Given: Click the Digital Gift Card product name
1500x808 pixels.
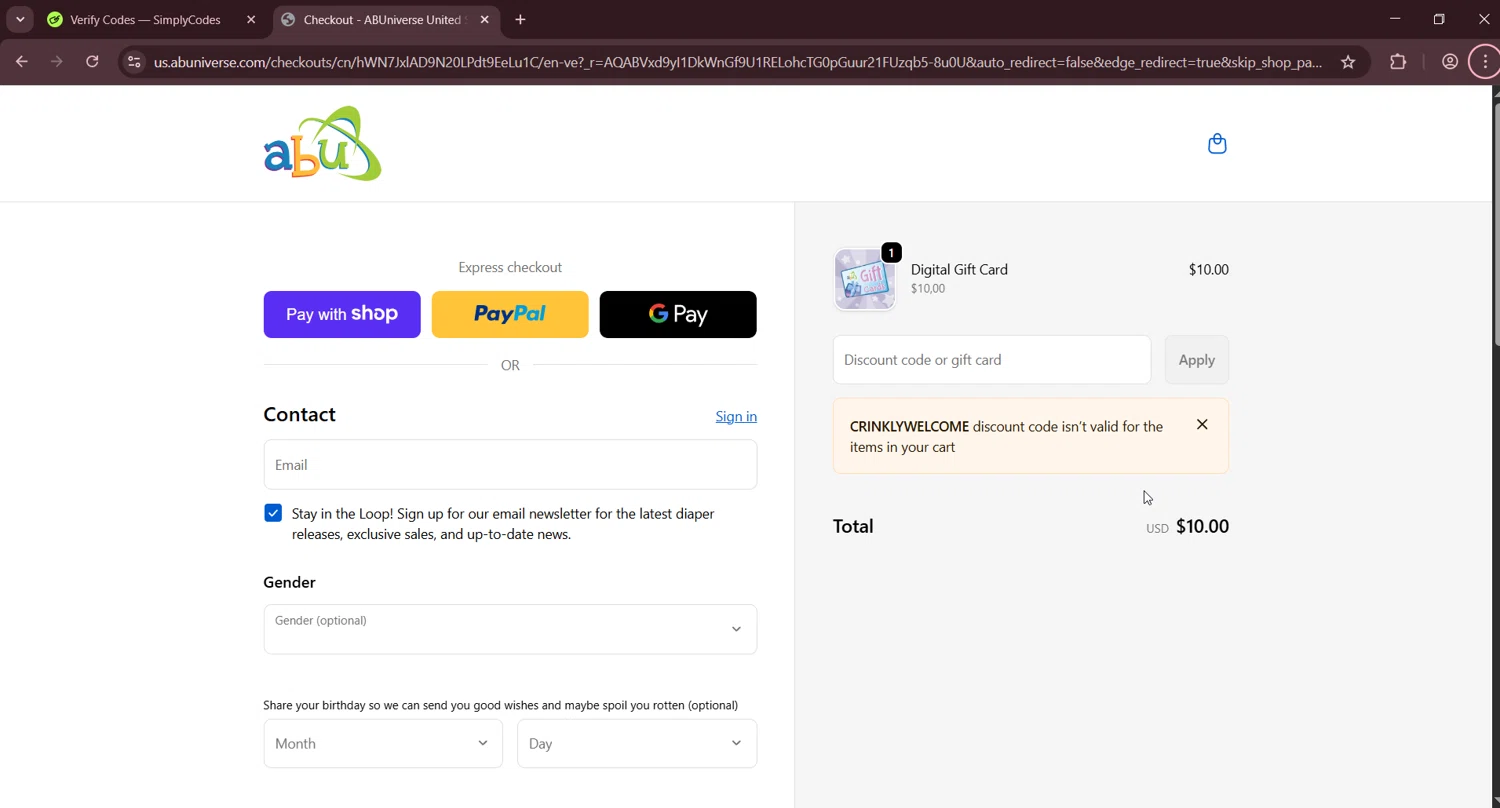Looking at the screenshot, I should (959, 269).
